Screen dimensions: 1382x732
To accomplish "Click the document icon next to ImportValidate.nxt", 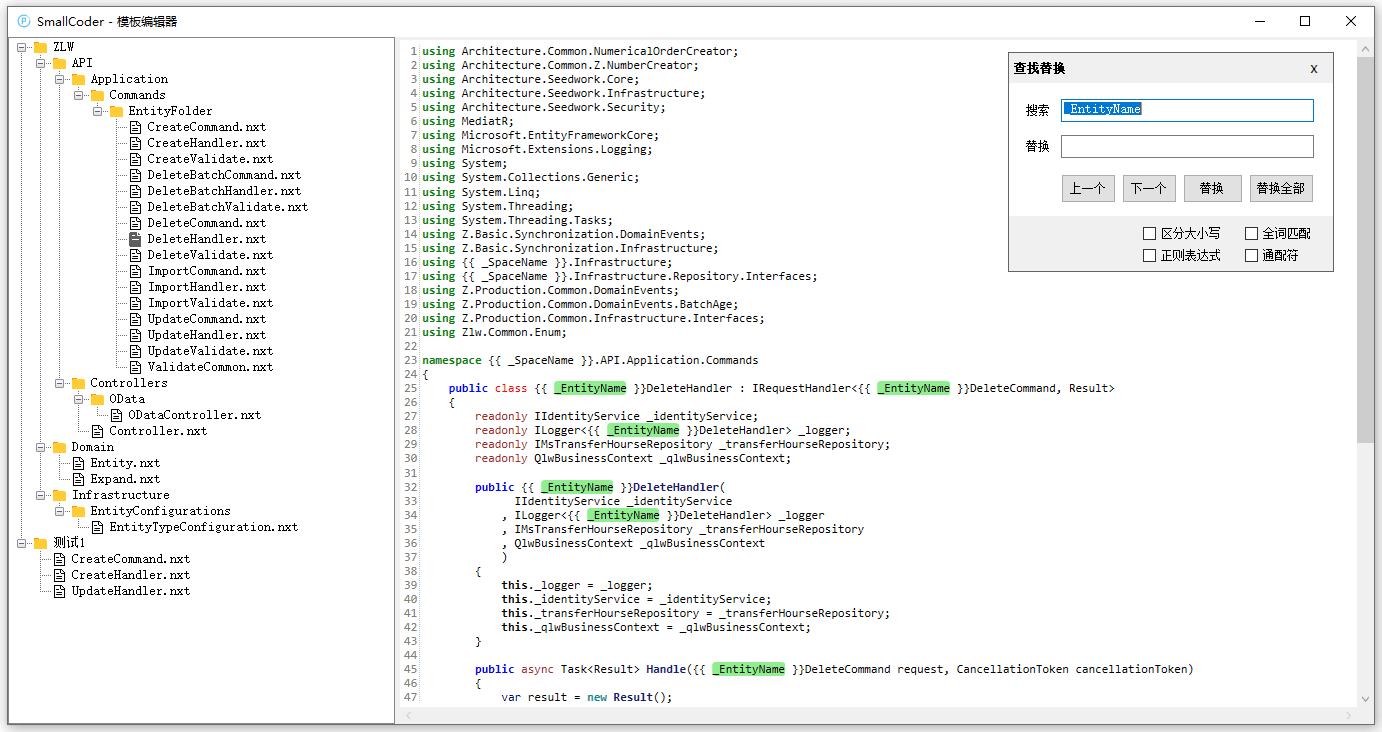I will 134,302.
